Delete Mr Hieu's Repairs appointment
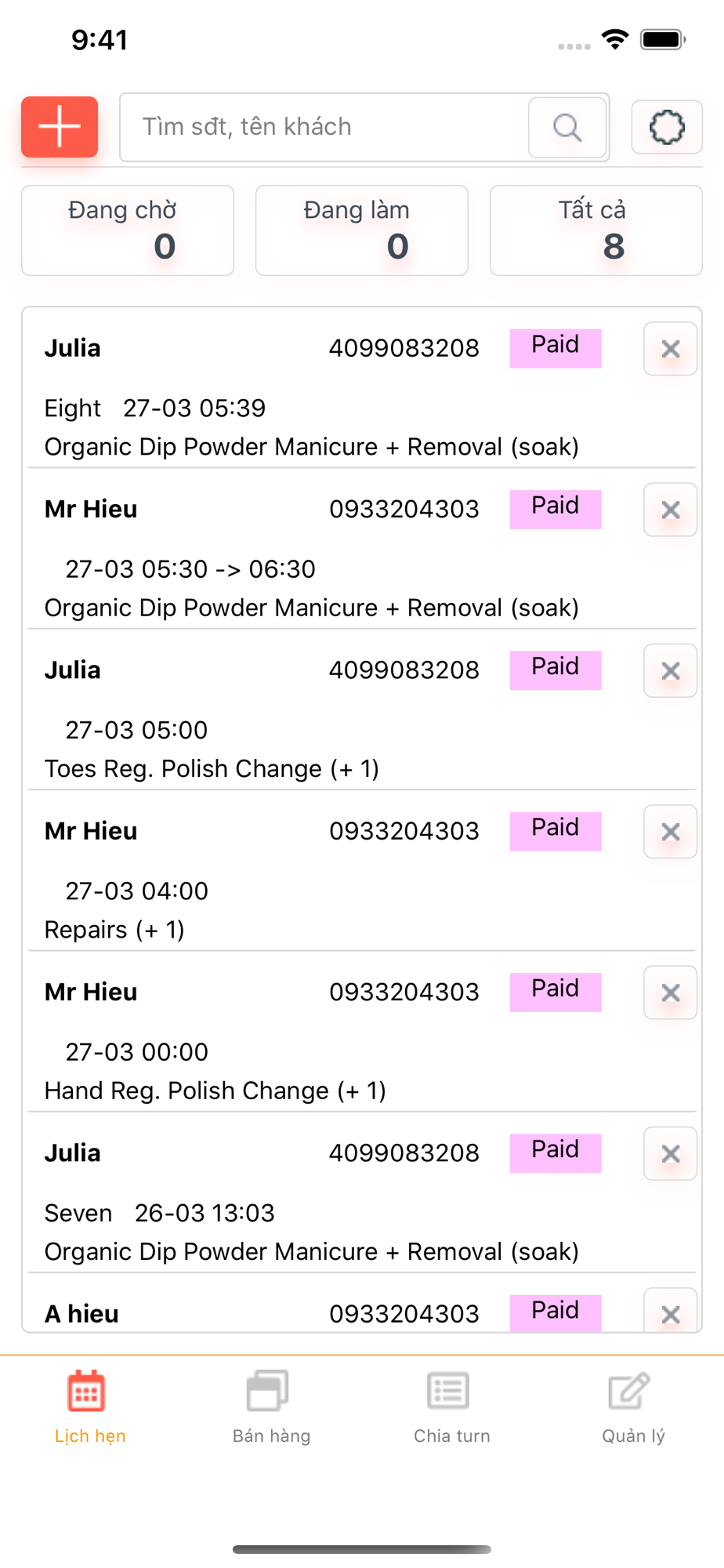This screenshot has width=724, height=1568. point(670,832)
